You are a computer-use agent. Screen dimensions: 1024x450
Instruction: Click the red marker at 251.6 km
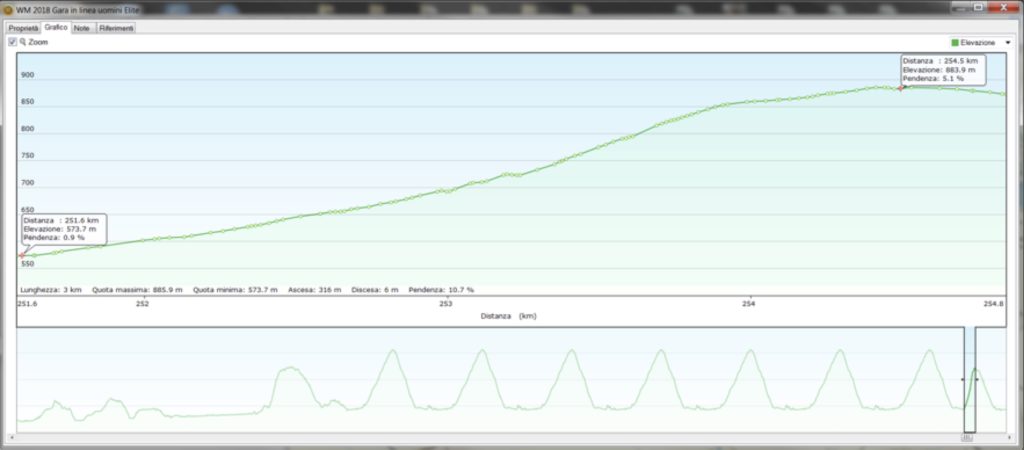pyautogui.click(x=21, y=255)
